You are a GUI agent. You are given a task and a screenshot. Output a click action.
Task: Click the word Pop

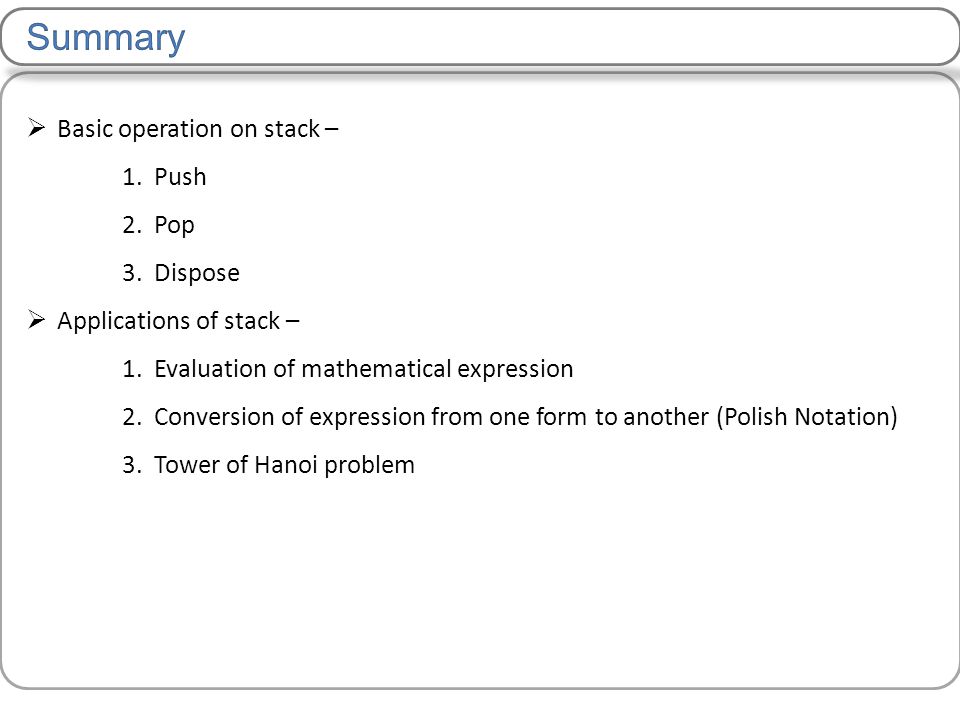point(174,225)
